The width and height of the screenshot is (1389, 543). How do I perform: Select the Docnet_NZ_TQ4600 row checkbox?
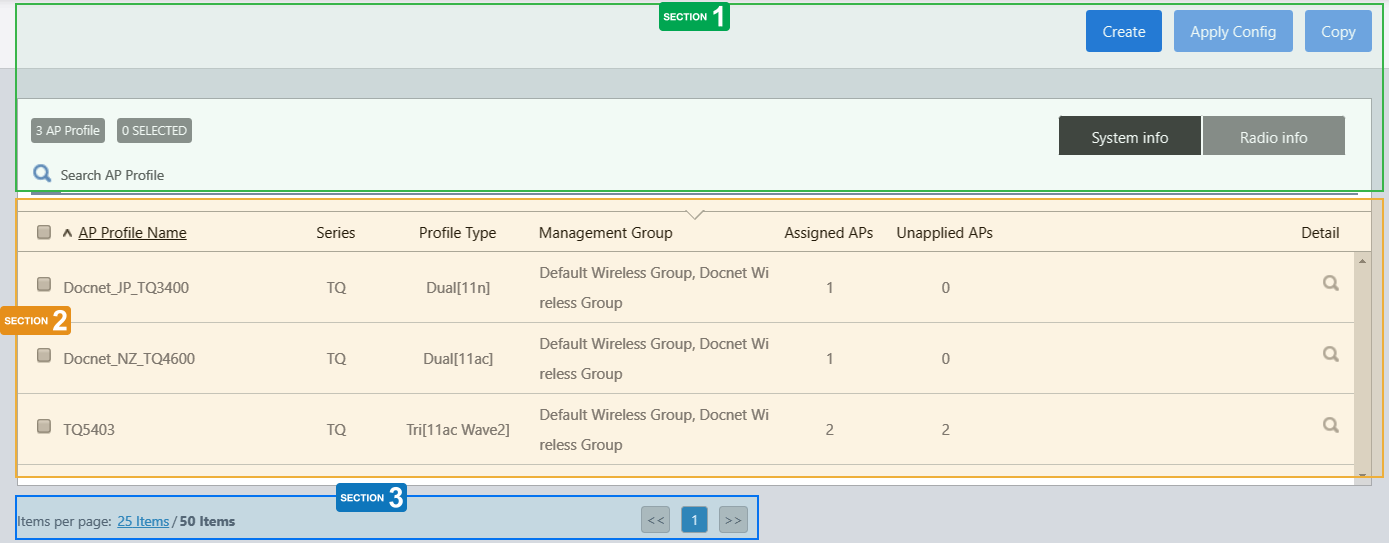pos(44,355)
